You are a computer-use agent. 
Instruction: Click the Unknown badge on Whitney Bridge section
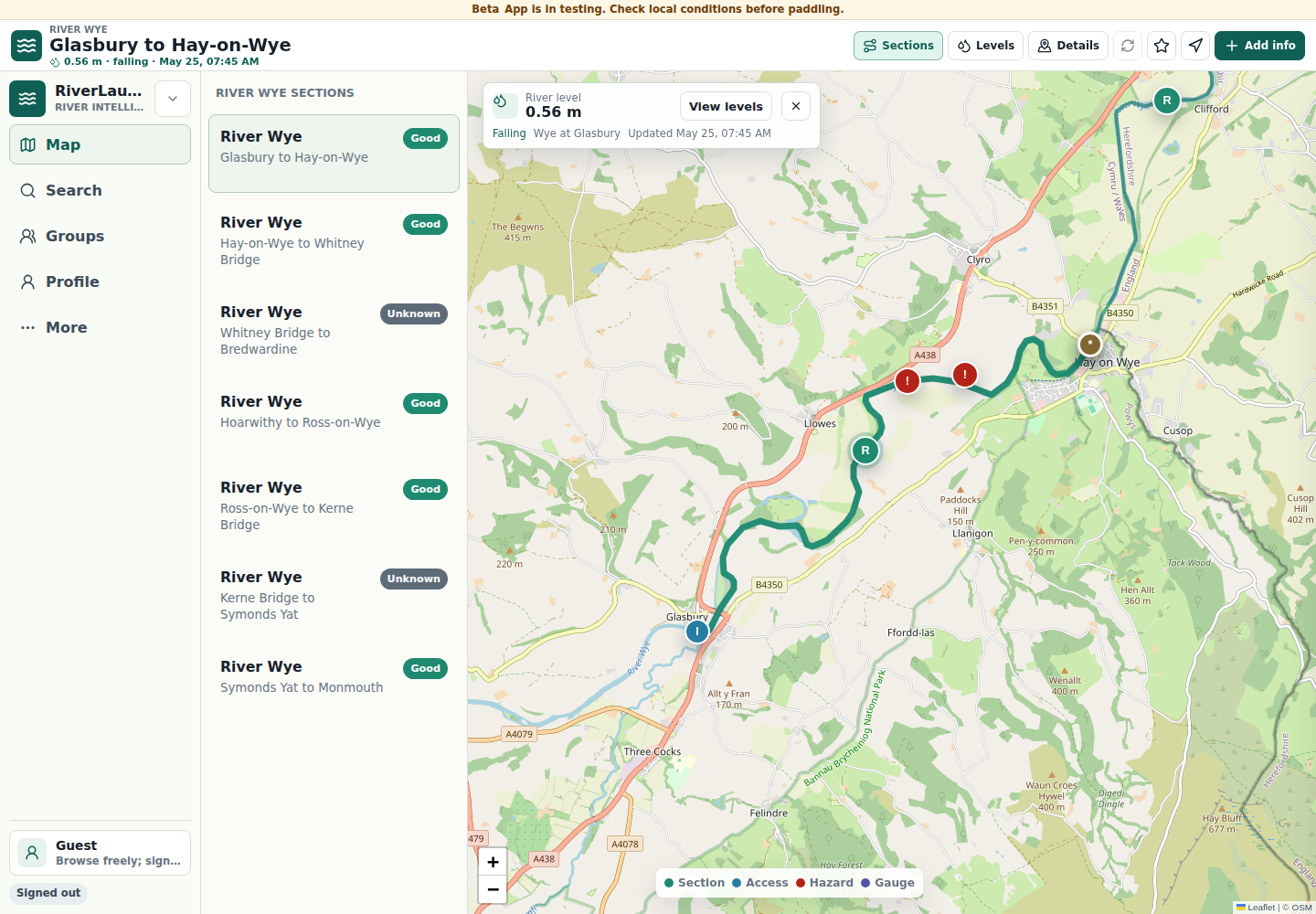413,314
